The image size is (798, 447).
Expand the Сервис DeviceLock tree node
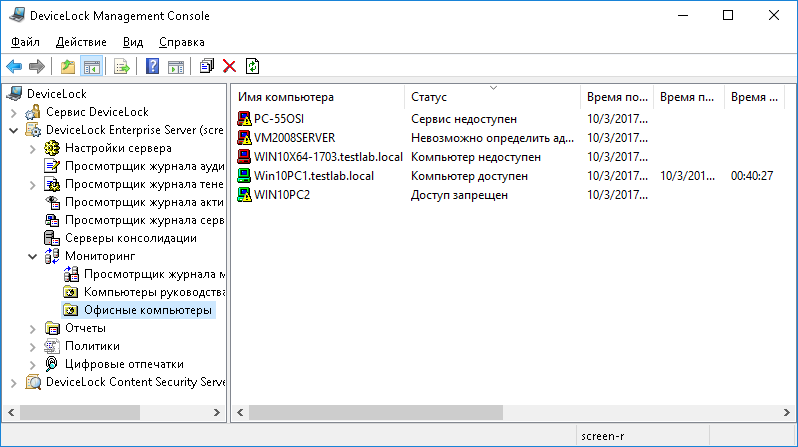point(14,111)
